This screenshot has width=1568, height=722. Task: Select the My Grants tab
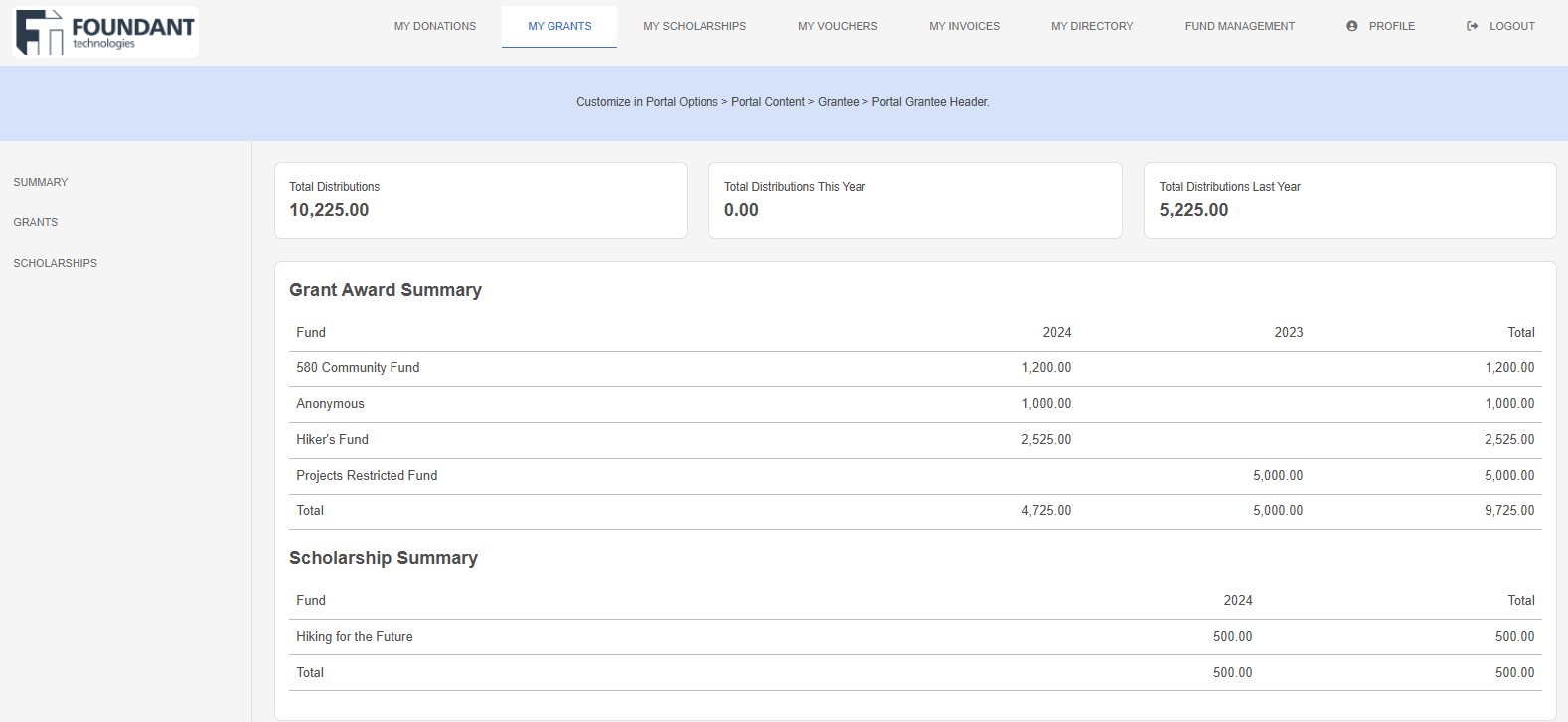tap(559, 26)
